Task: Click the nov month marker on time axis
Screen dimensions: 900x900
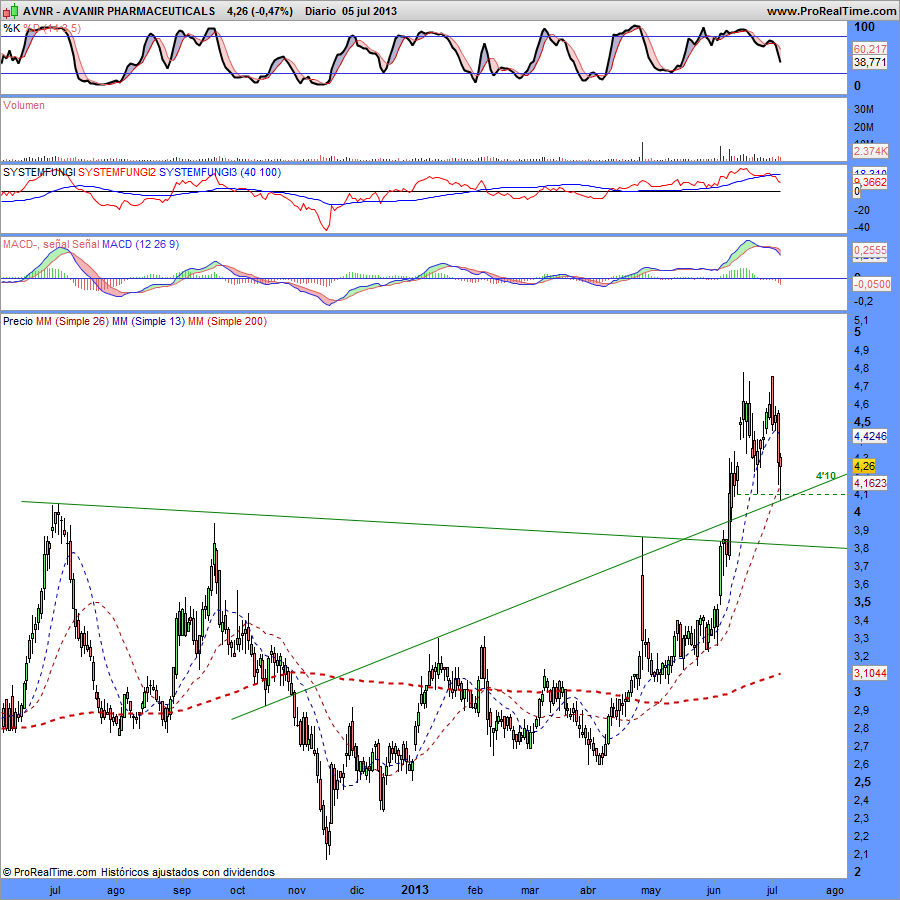Action: 297,891
